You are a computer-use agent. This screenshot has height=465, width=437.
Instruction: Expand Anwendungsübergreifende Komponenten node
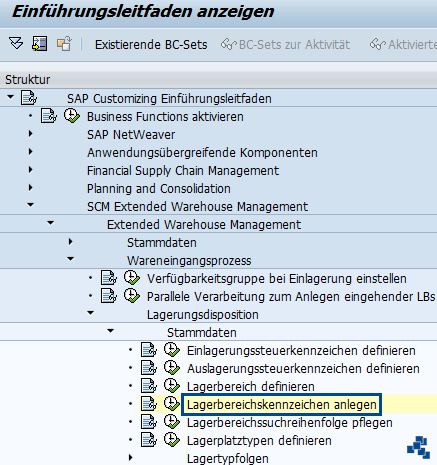pyautogui.click(x=30, y=152)
